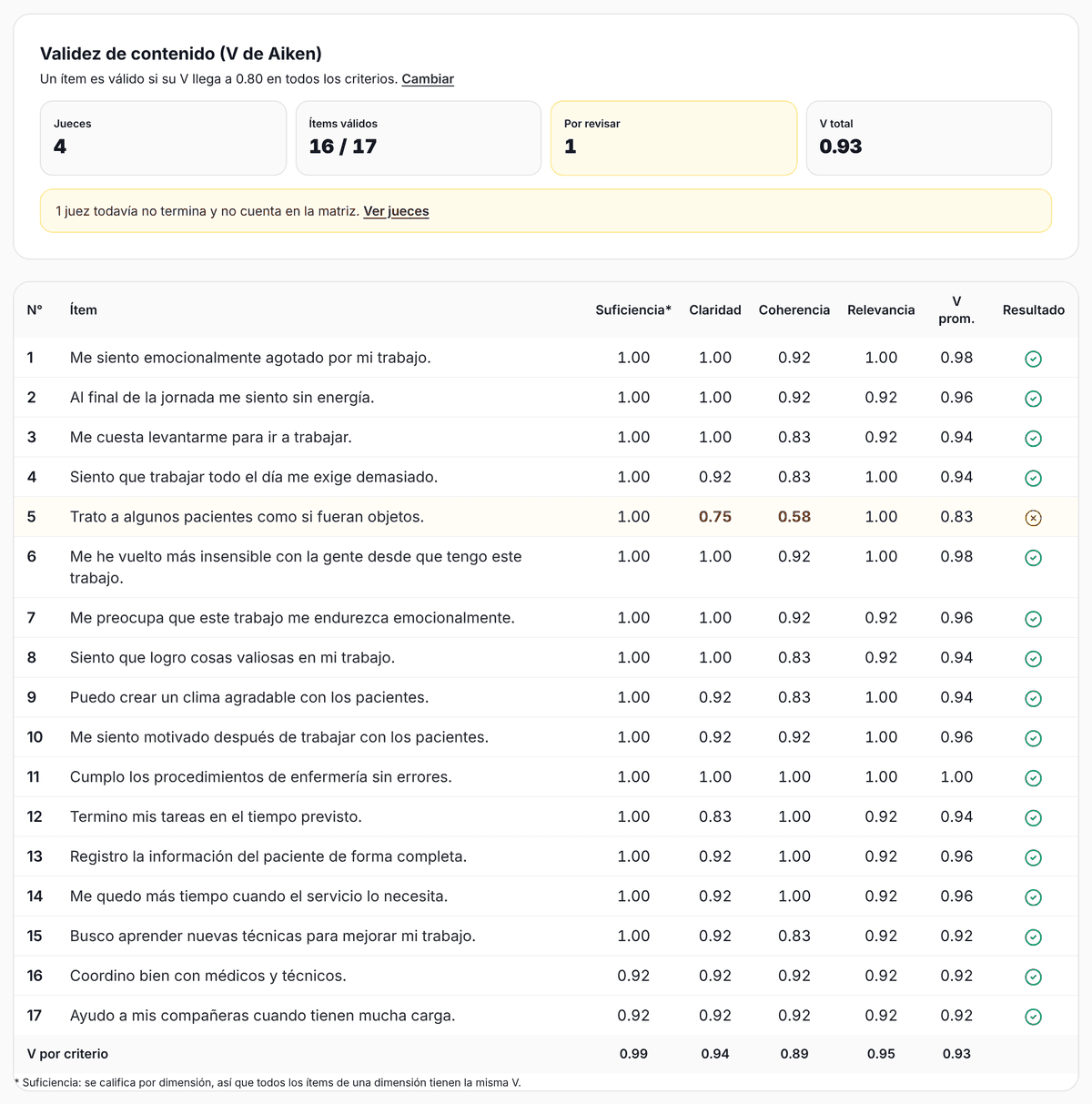Click item 'Coordino bien con médicos y técnicos.'

pyautogui.click(x=208, y=976)
